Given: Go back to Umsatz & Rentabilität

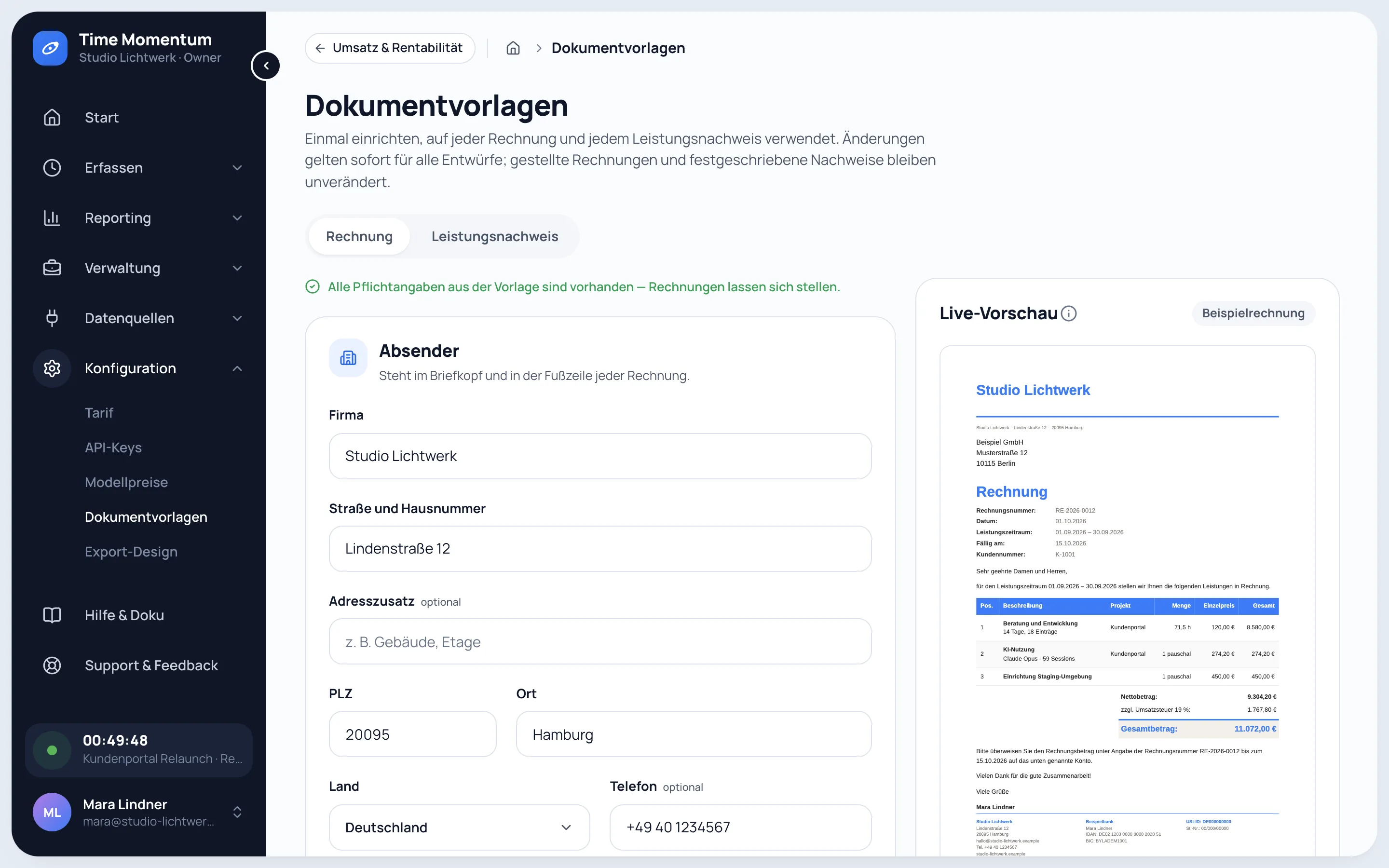Looking at the screenshot, I should (x=390, y=48).
